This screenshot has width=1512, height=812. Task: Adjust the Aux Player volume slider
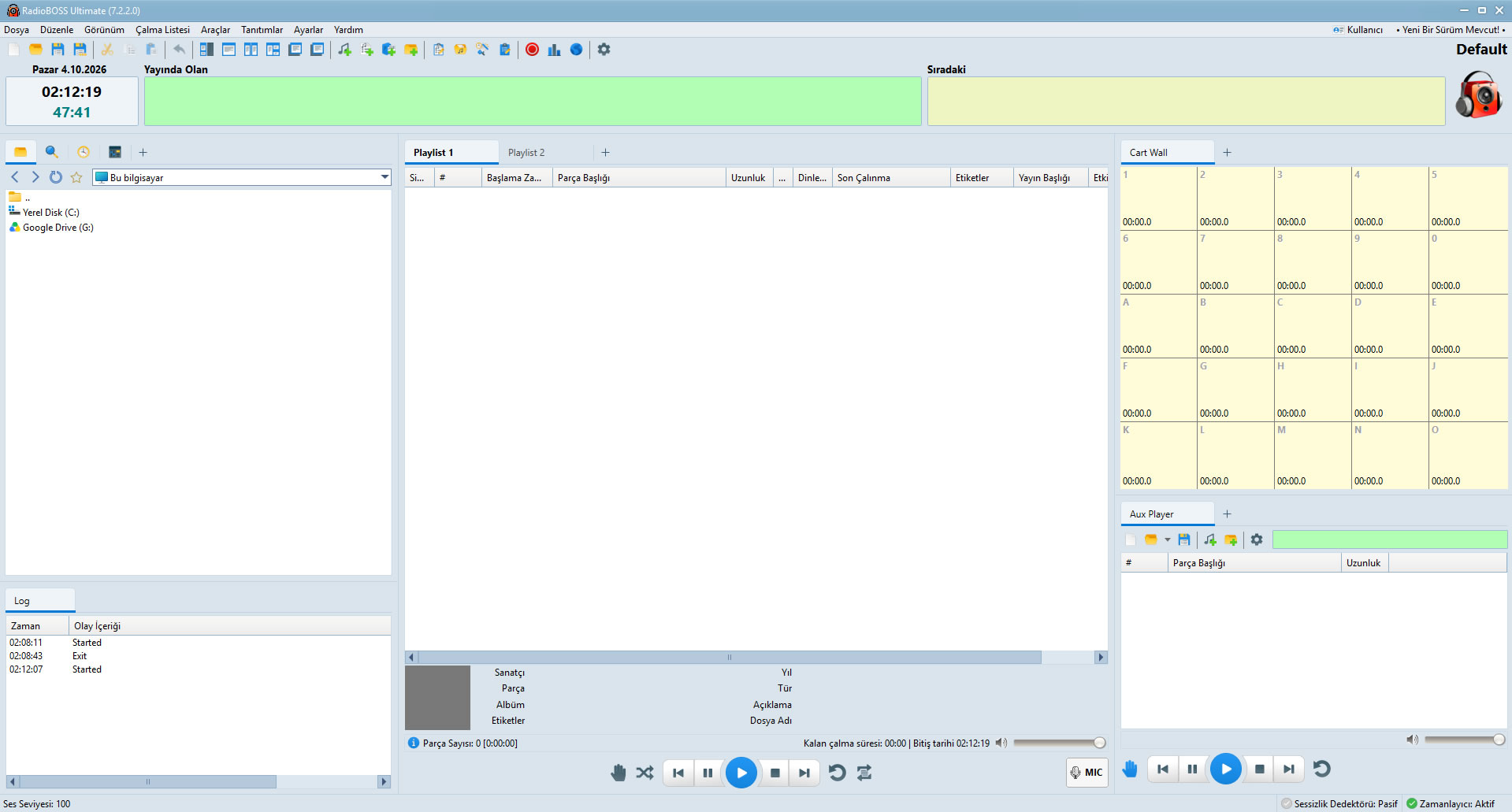(x=1465, y=740)
